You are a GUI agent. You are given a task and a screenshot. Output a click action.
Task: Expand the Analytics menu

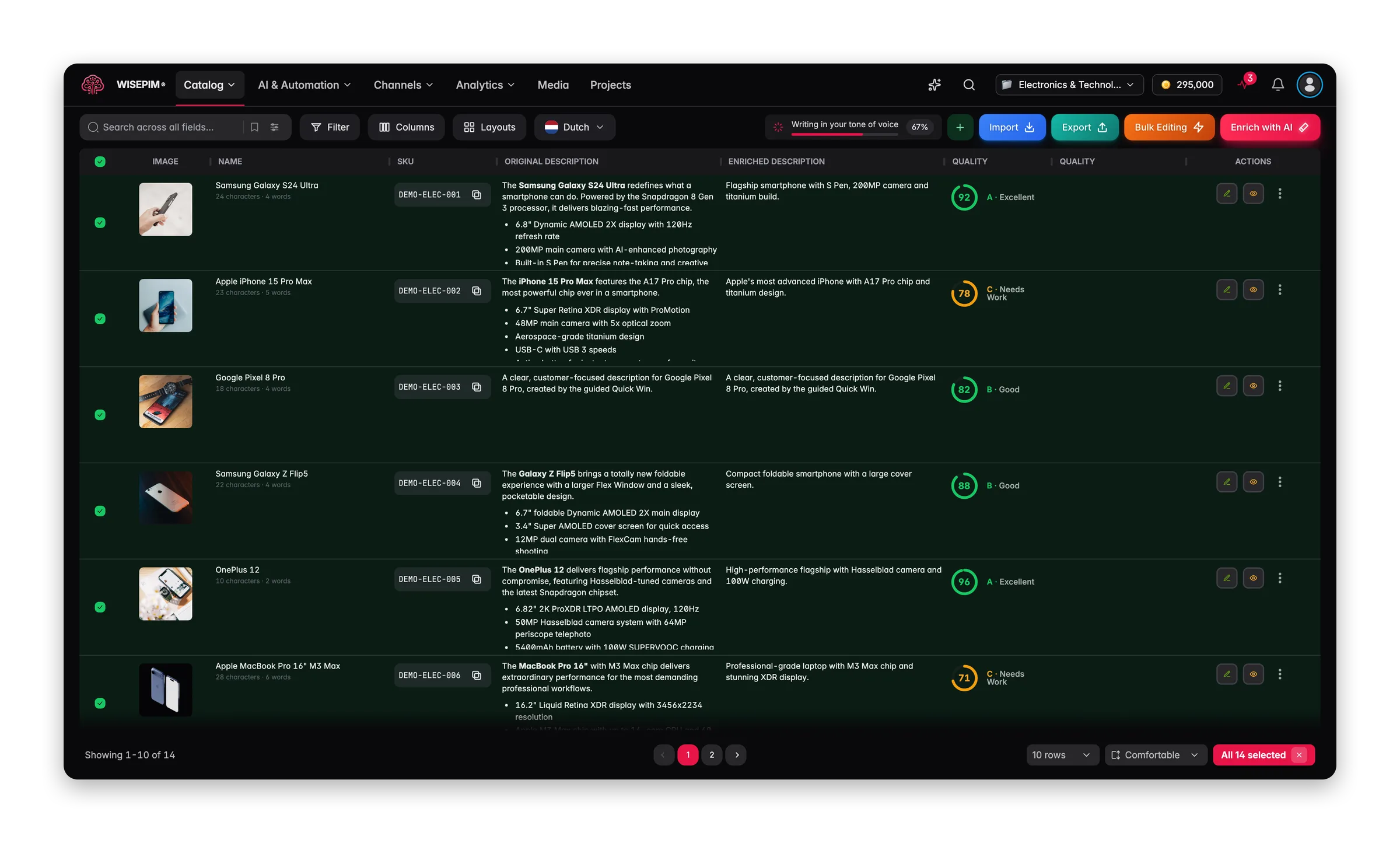[x=485, y=85]
